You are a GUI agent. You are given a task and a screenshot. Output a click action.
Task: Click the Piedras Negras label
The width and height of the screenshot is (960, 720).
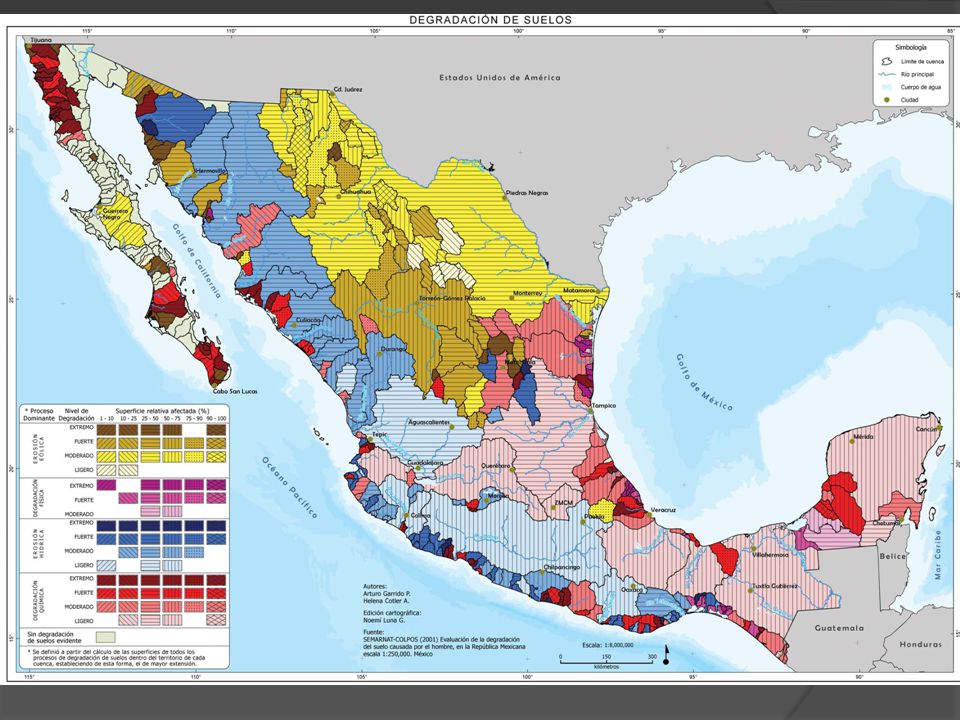pos(527,193)
